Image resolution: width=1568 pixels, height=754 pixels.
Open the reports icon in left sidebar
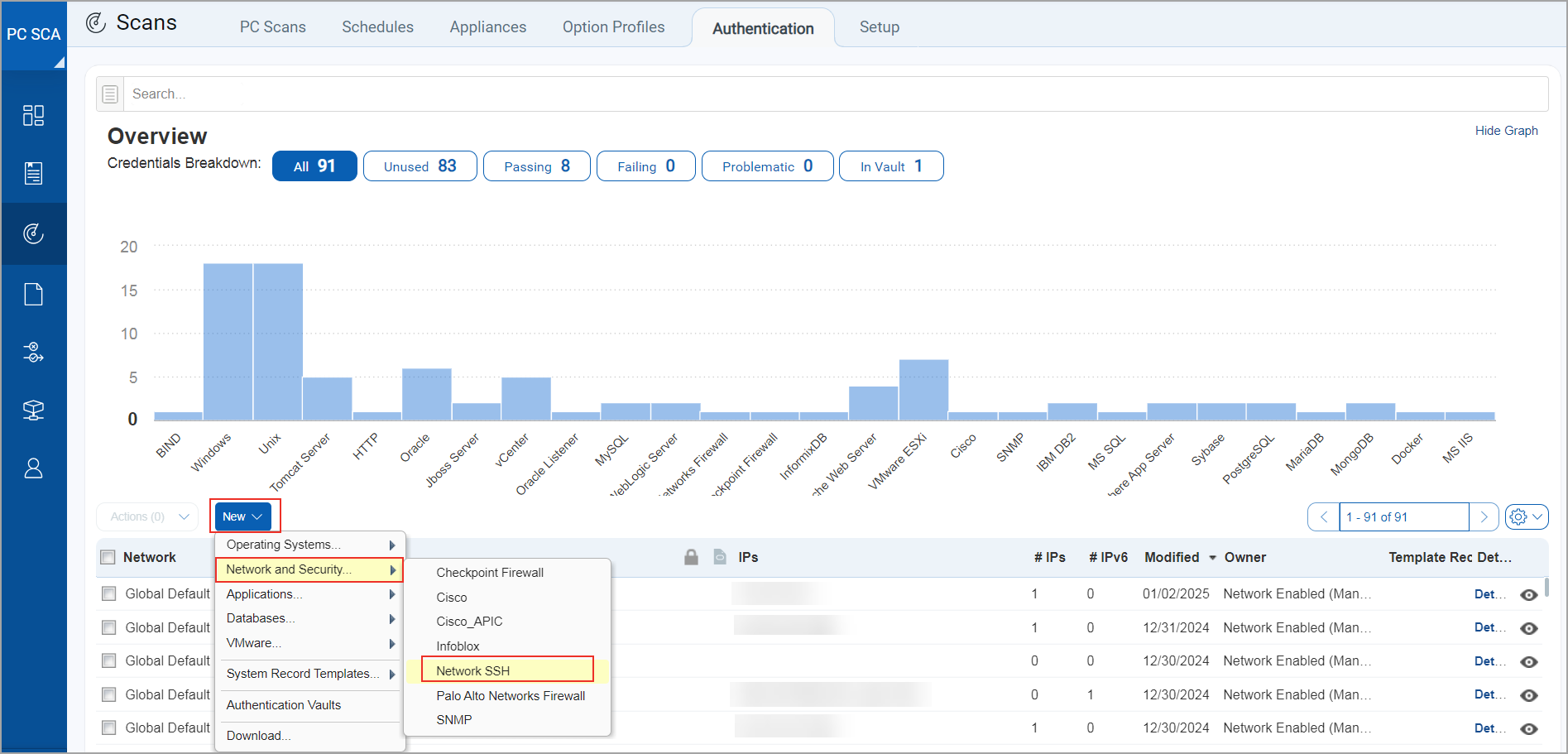(x=34, y=173)
